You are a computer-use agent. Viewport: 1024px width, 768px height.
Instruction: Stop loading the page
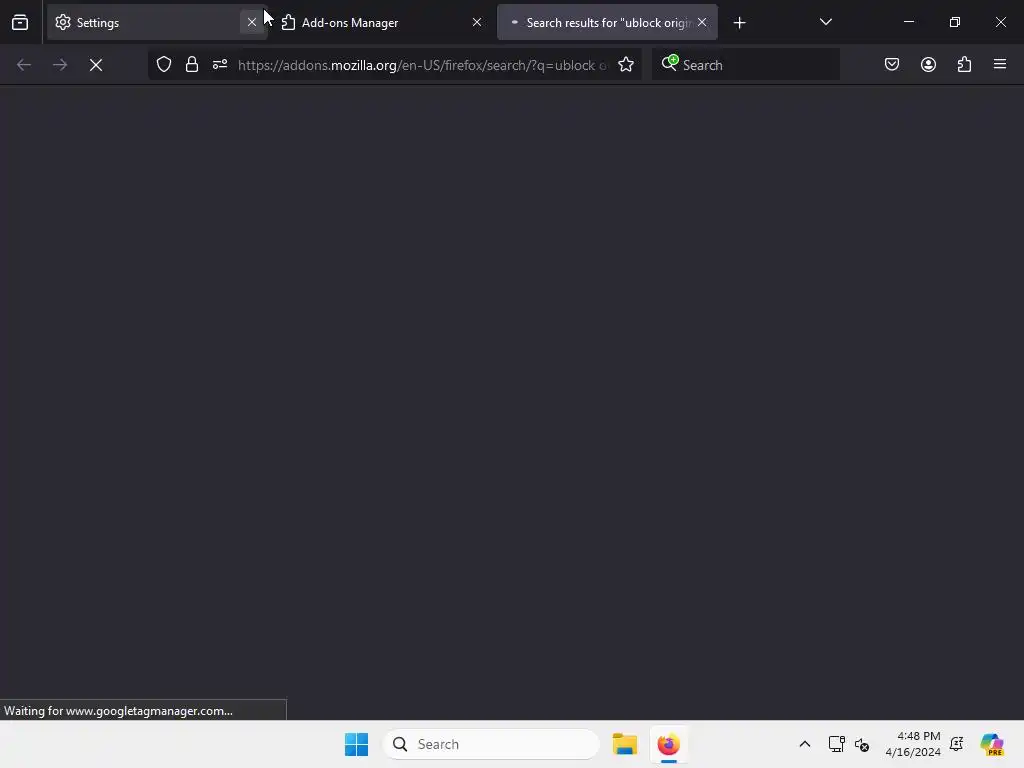point(96,65)
